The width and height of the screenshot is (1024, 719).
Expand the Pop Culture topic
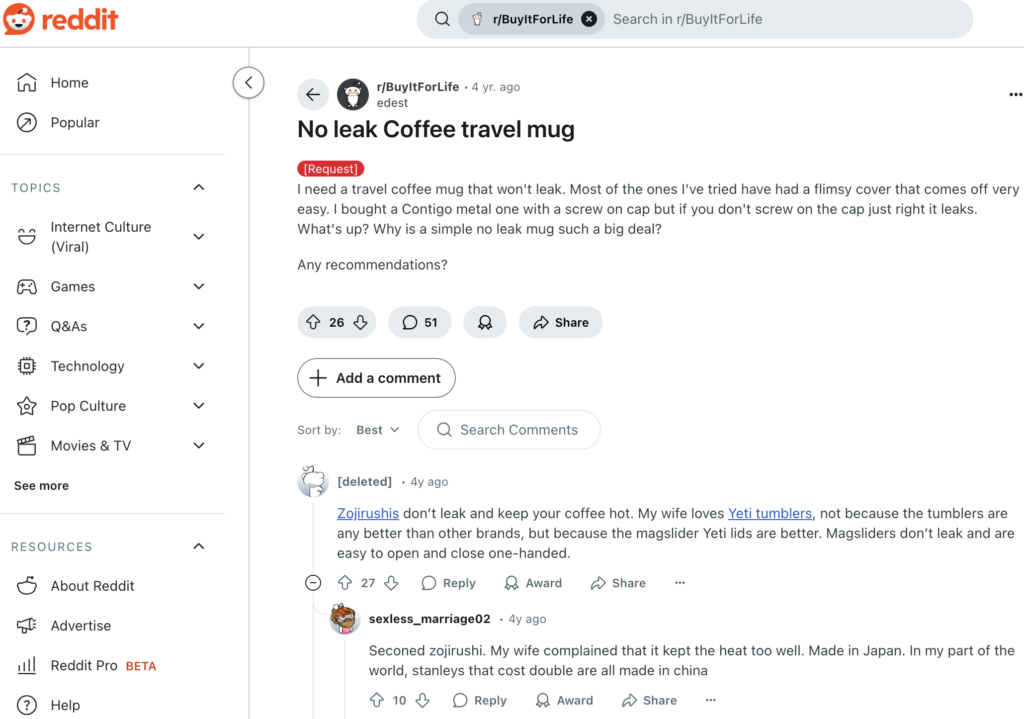pos(199,406)
